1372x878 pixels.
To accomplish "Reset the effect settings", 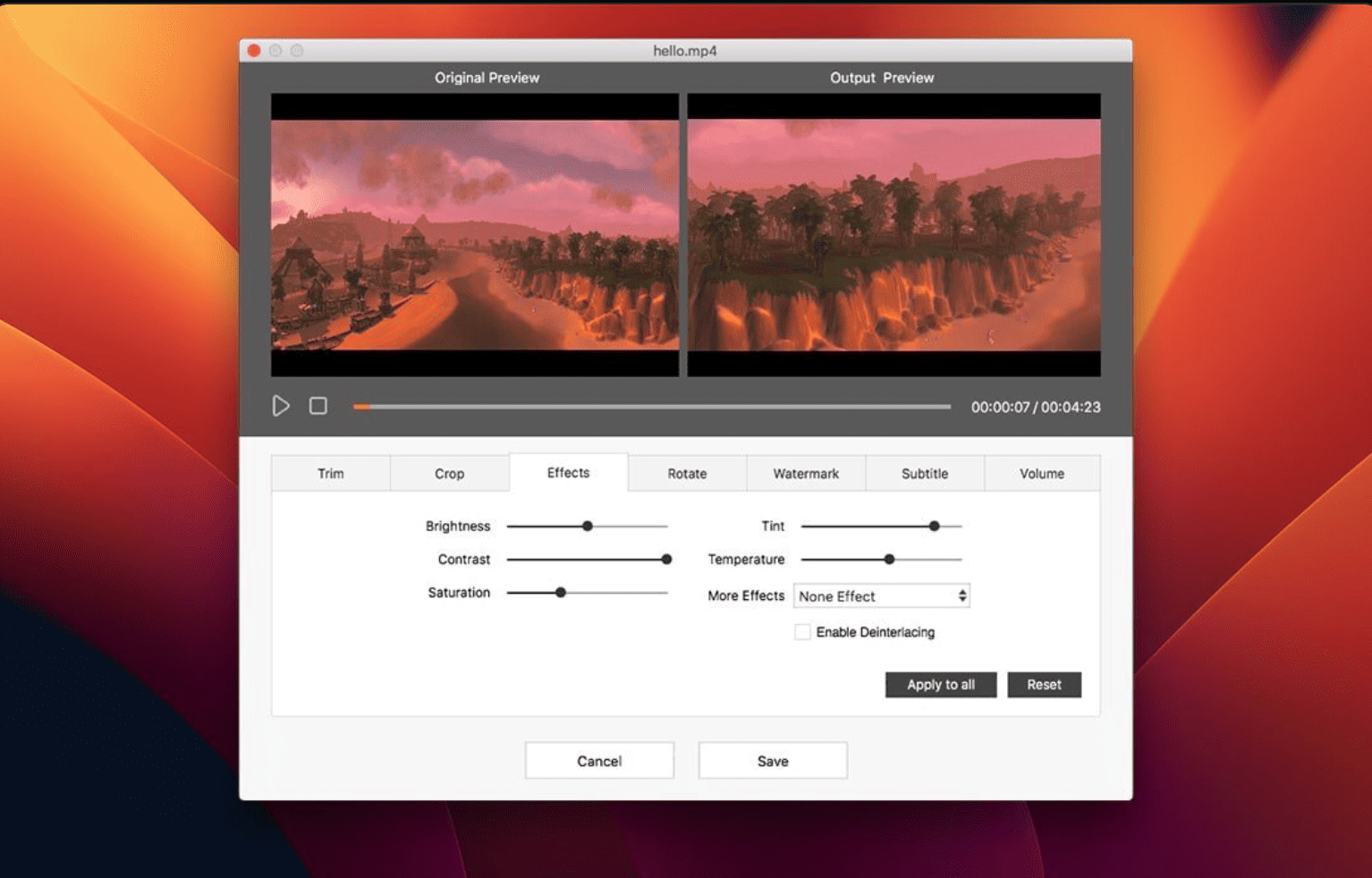I will point(1044,685).
